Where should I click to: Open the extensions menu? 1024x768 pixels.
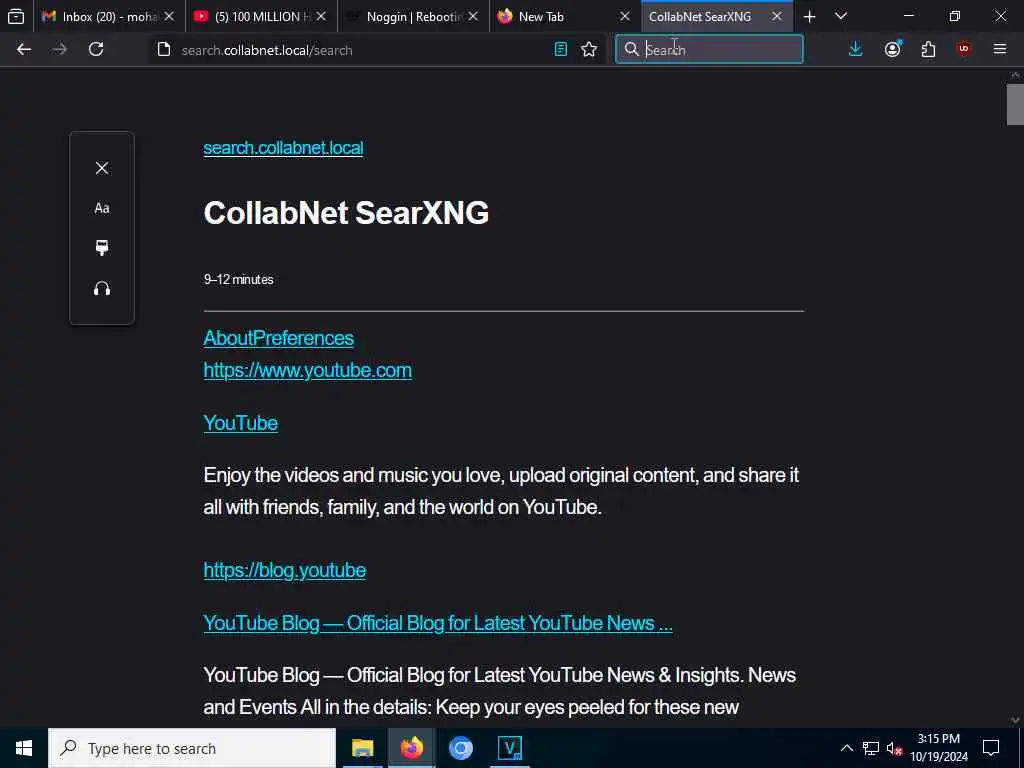(928, 49)
